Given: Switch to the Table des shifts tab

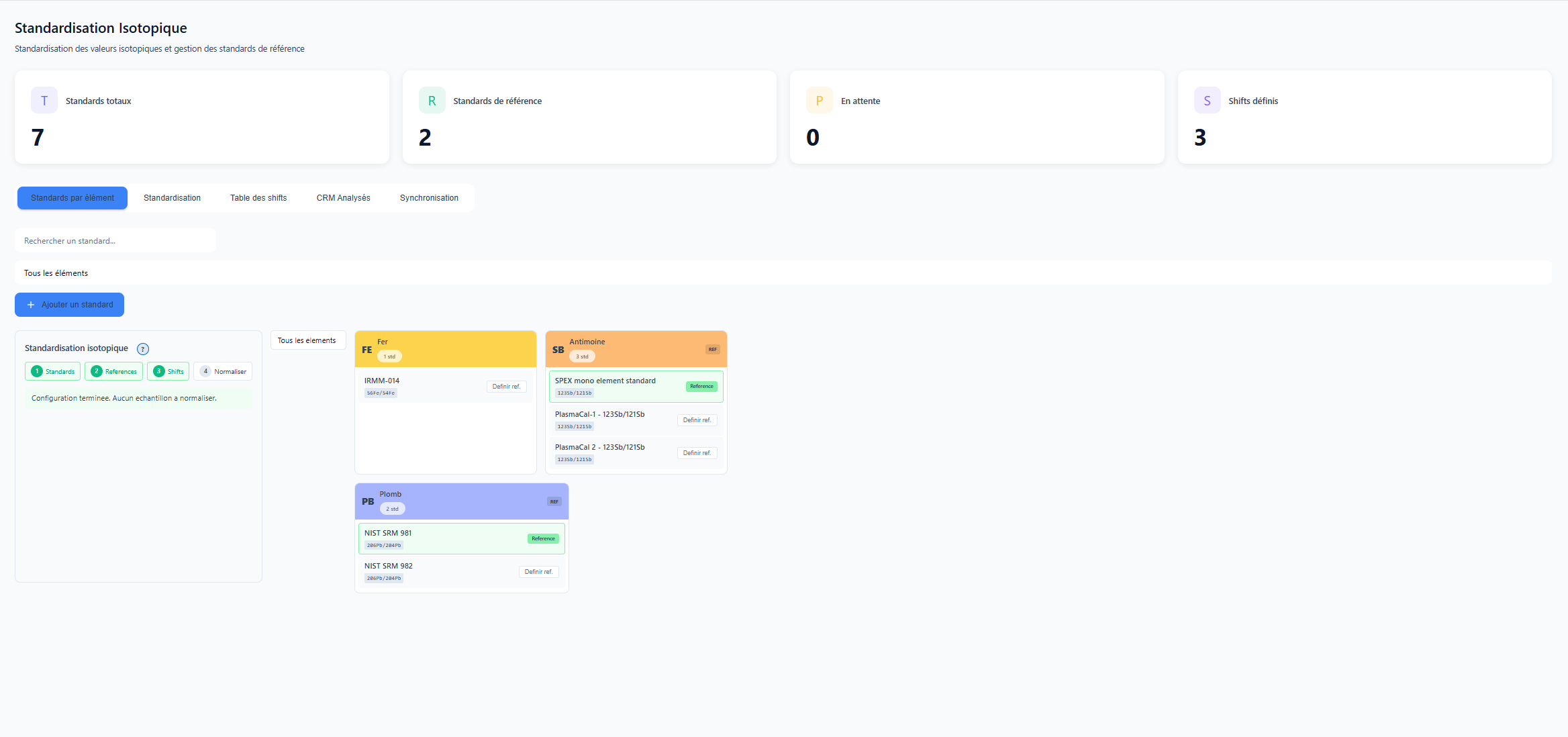Looking at the screenshot, I should (x=258, y=198).
